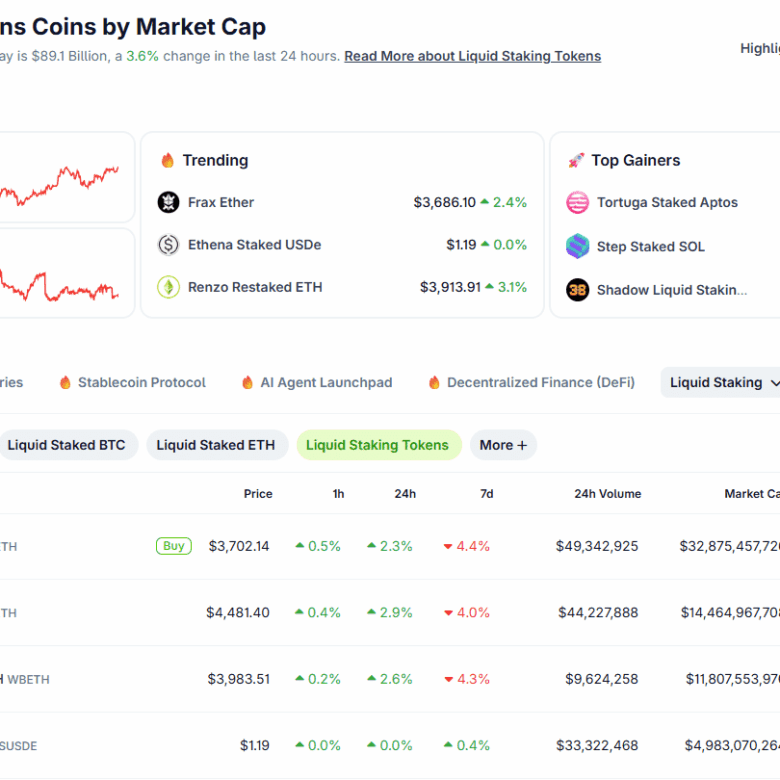The image size is (780, 780).
Task: Click the 24h volume $44,227,888
Action: coord(598,612)
